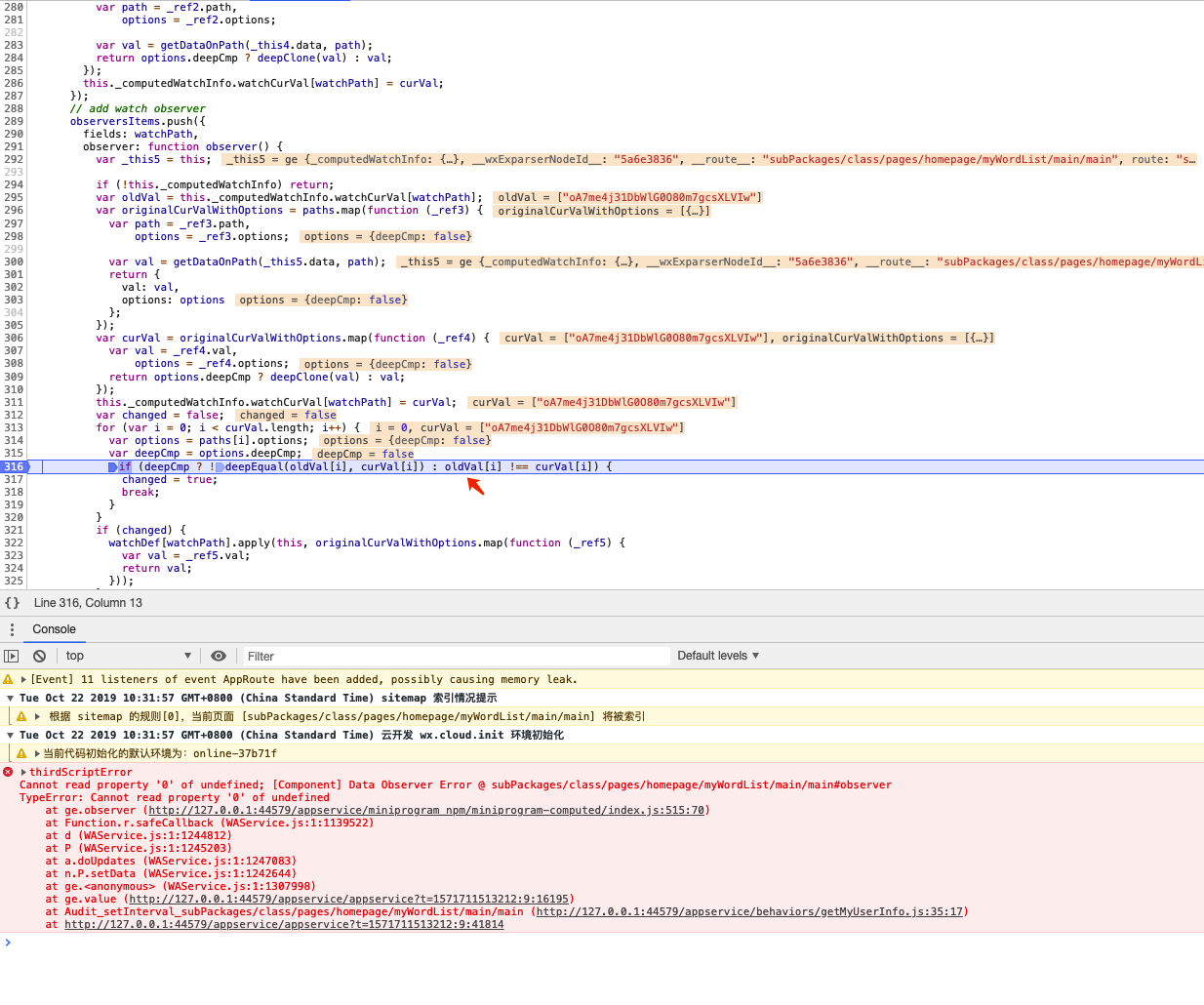Click the show console sidebar icon

pos(11,655)
